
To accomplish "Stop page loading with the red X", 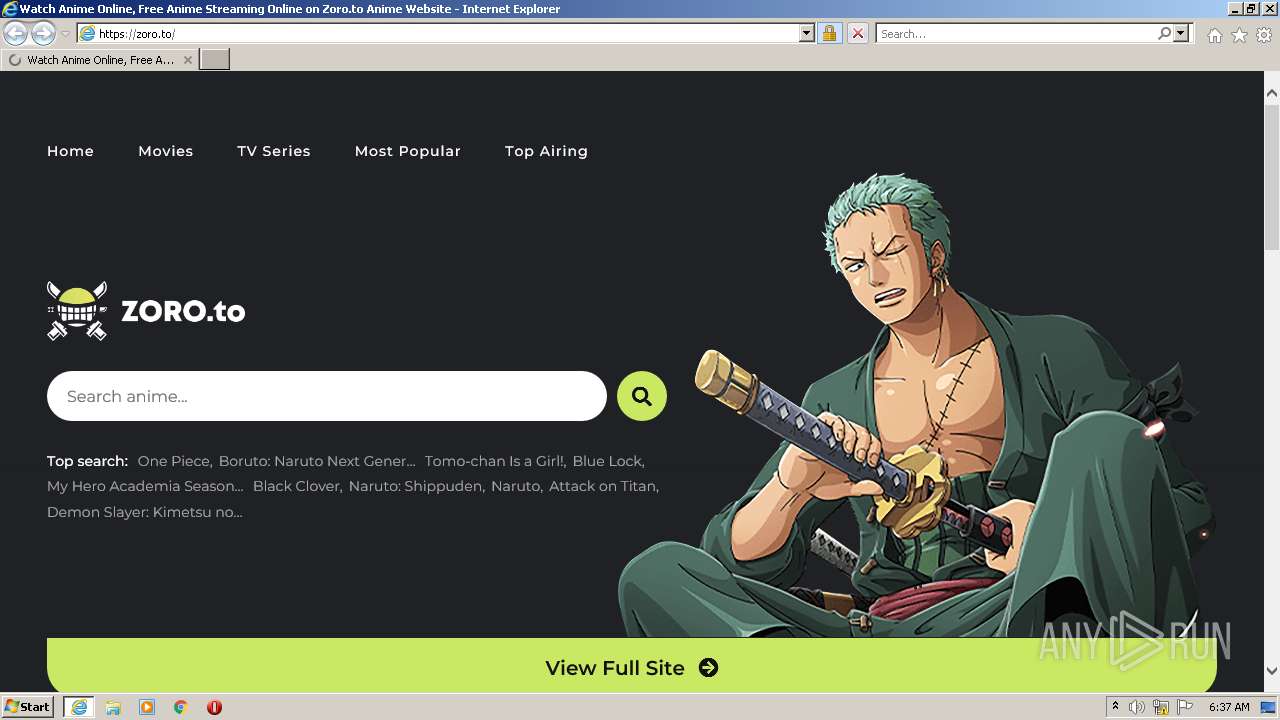I will click(x=857, y=34).
